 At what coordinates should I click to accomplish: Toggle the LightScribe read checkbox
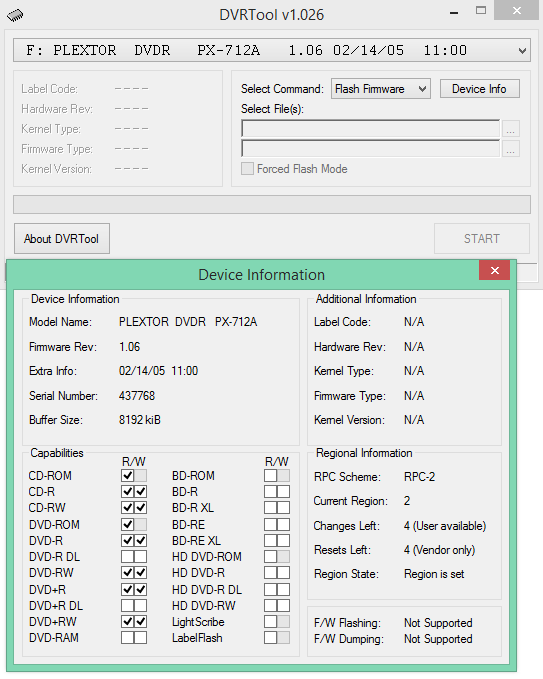270,621
